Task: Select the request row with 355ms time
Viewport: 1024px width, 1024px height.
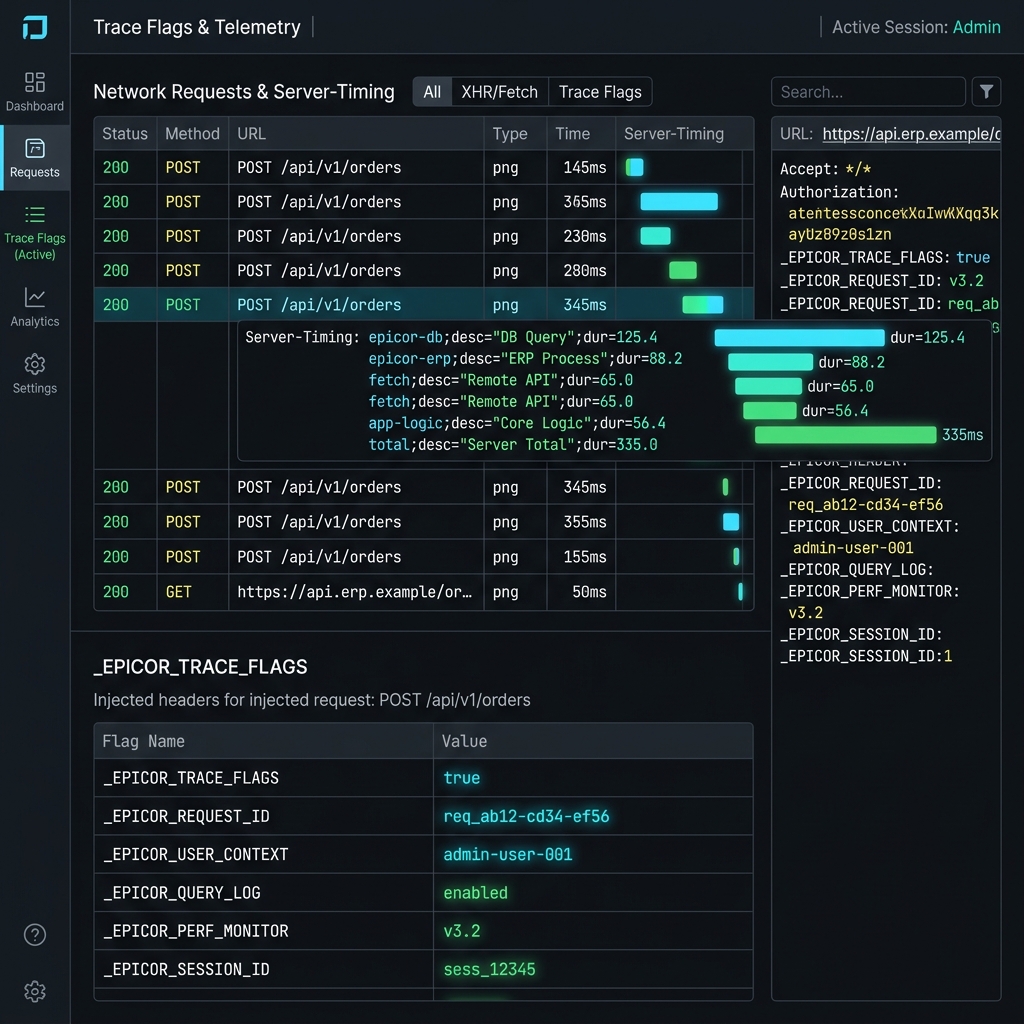Action: (x=424, y=522)
